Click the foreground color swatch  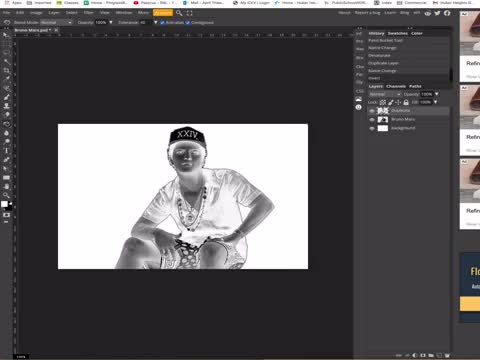(x=4, y=204)
